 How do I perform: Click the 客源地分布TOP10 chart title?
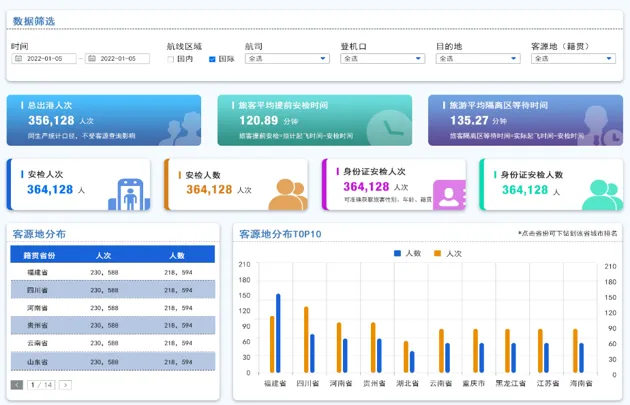coord(280,234)
